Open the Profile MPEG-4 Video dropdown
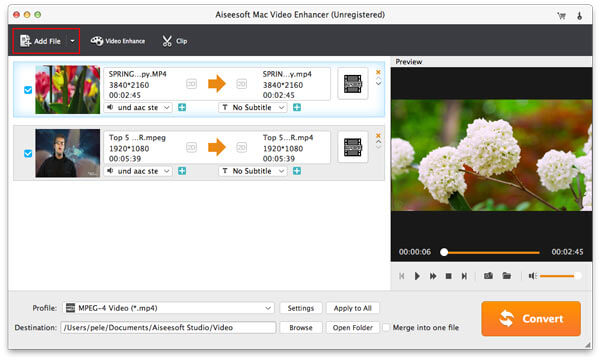The image size is (600, 360). tap(168, 308)
